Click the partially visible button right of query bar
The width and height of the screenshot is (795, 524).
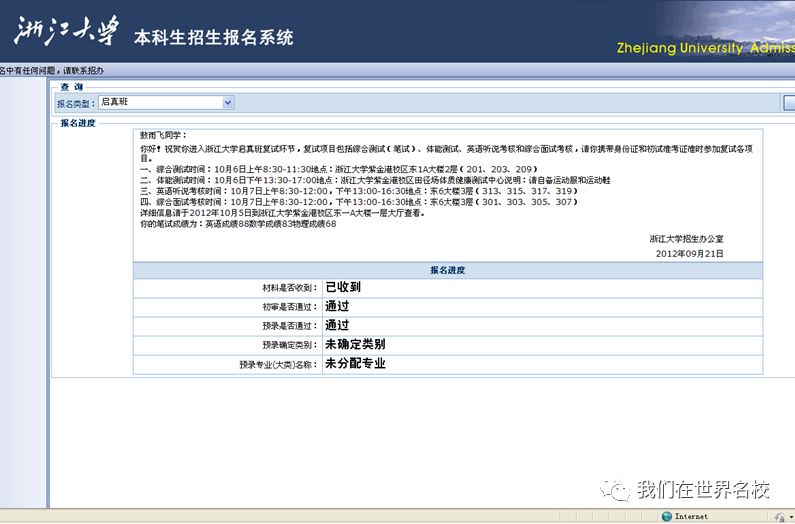click(x=789, y=102)
